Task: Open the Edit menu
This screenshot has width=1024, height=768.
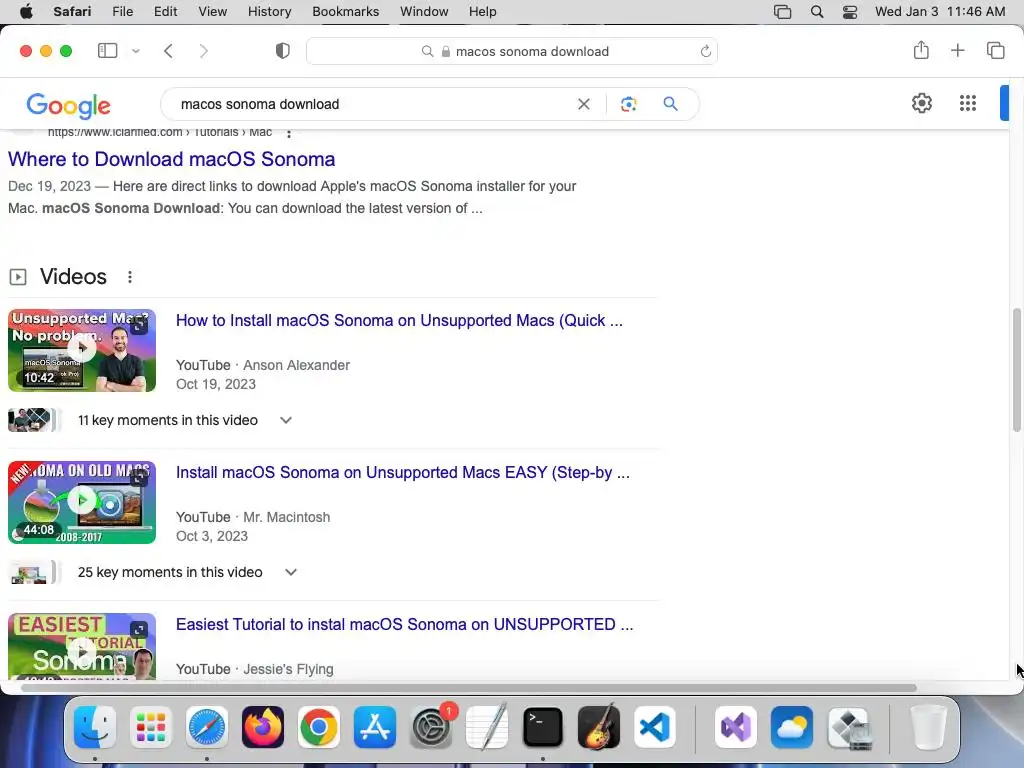Action: click(165, 12)
